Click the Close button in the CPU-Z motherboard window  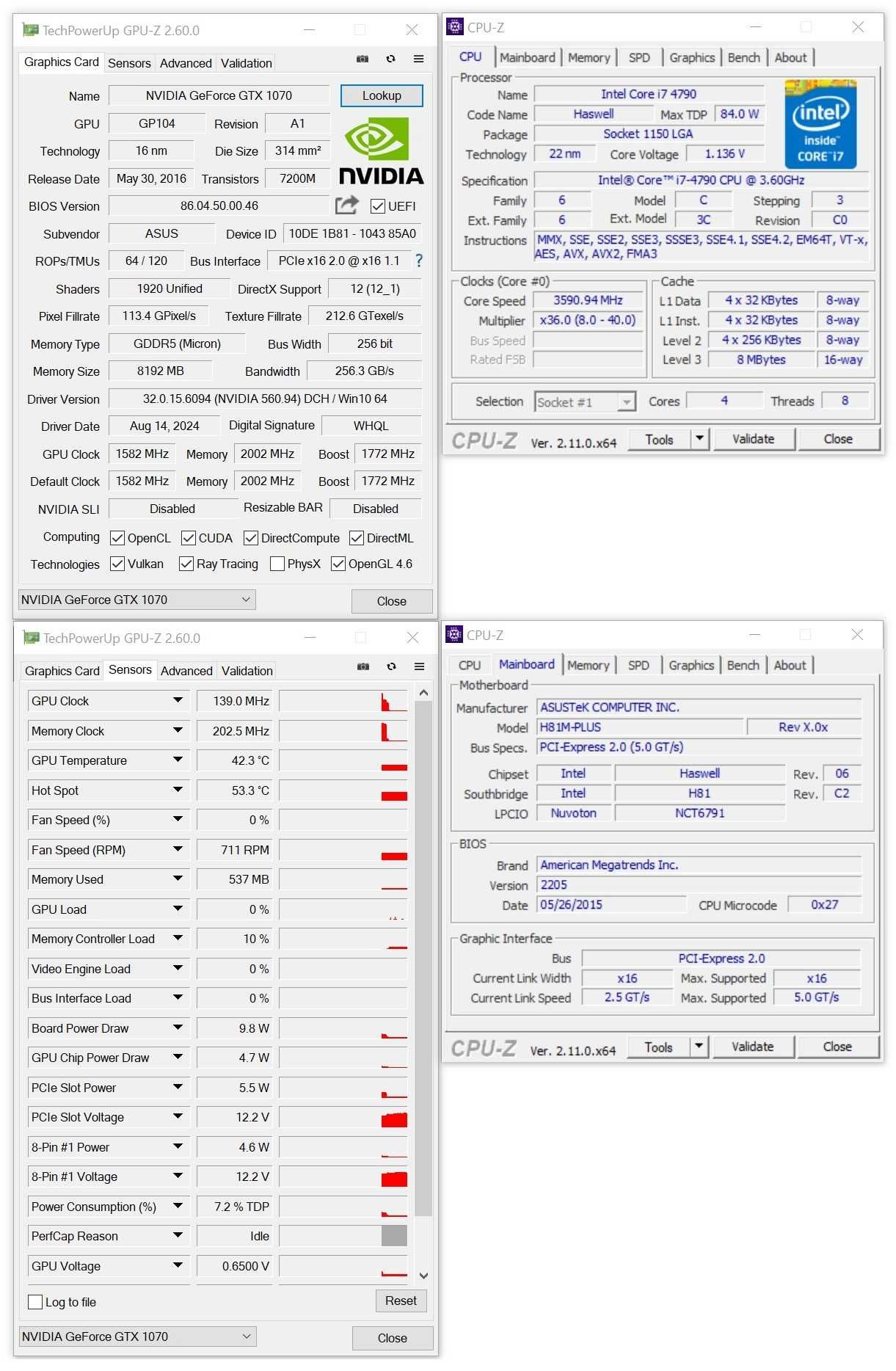pyautogui.click(x=837, y=1047)
